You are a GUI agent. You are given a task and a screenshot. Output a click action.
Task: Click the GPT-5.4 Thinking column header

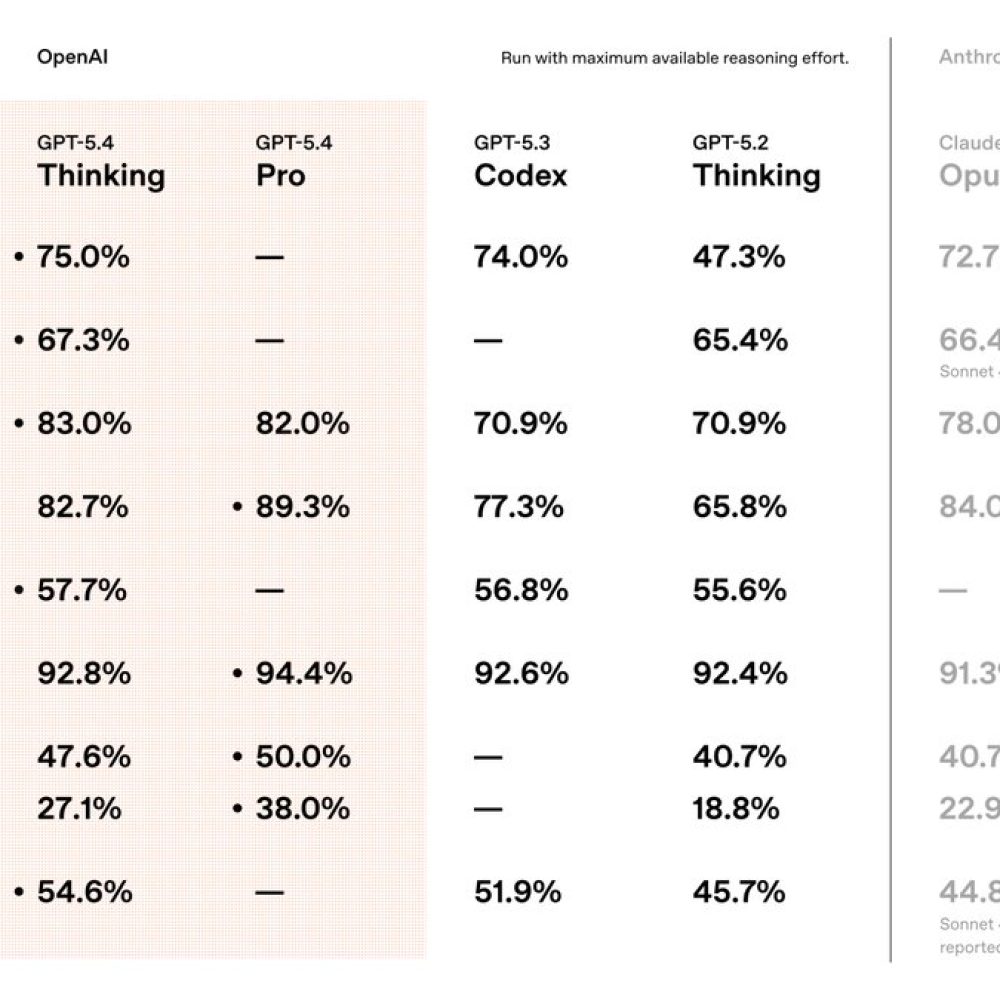(x=101, y=163)
